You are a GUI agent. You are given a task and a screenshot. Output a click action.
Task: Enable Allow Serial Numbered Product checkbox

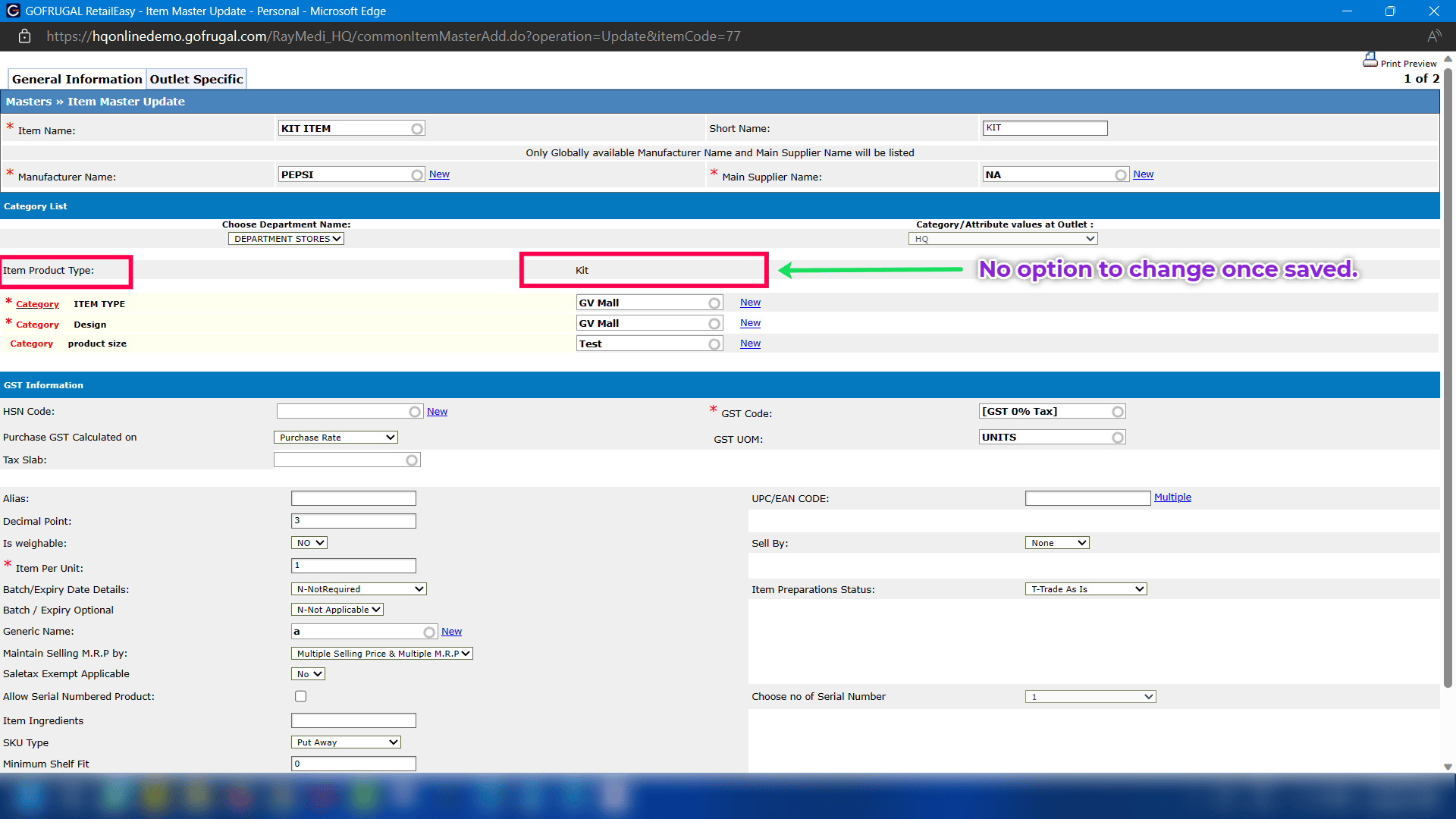301,696
